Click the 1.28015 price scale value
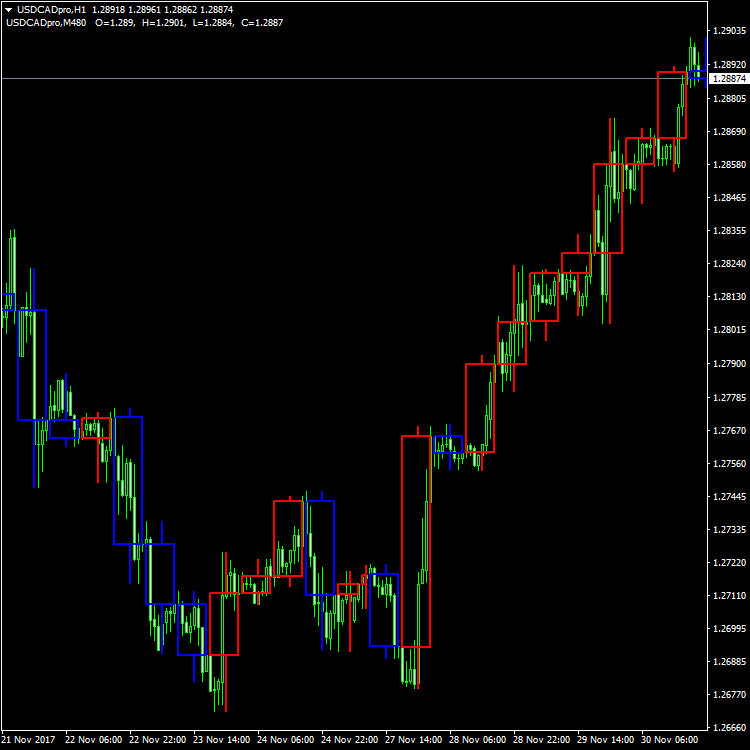This screenshot has width=750, height=750. (729, 330)
